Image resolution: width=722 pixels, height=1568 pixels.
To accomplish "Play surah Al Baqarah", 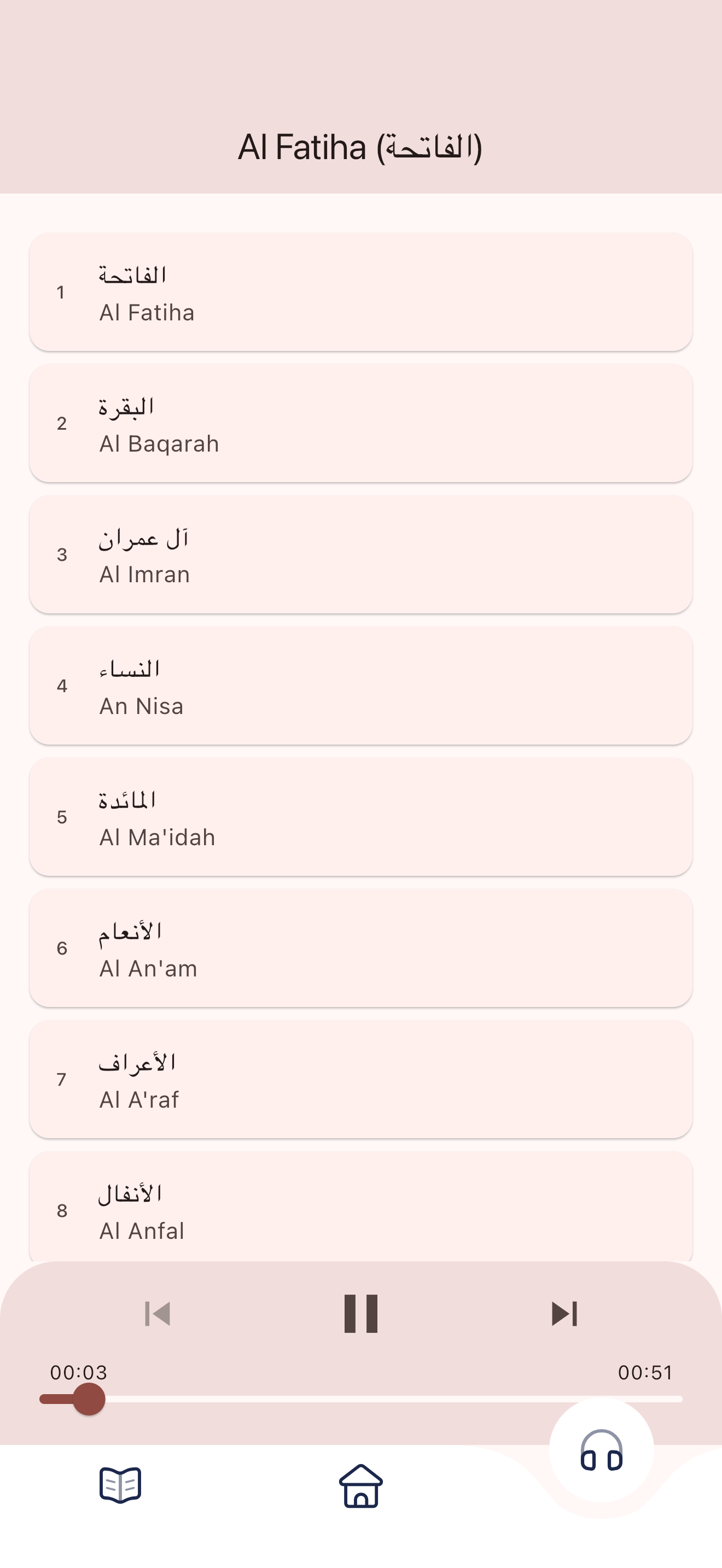I will tap(360, 423).
